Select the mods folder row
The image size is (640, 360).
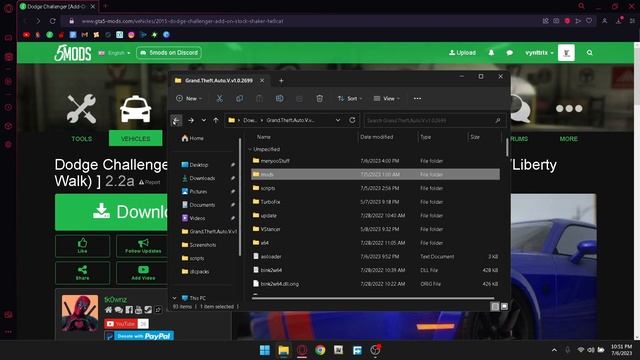(375, 174)
